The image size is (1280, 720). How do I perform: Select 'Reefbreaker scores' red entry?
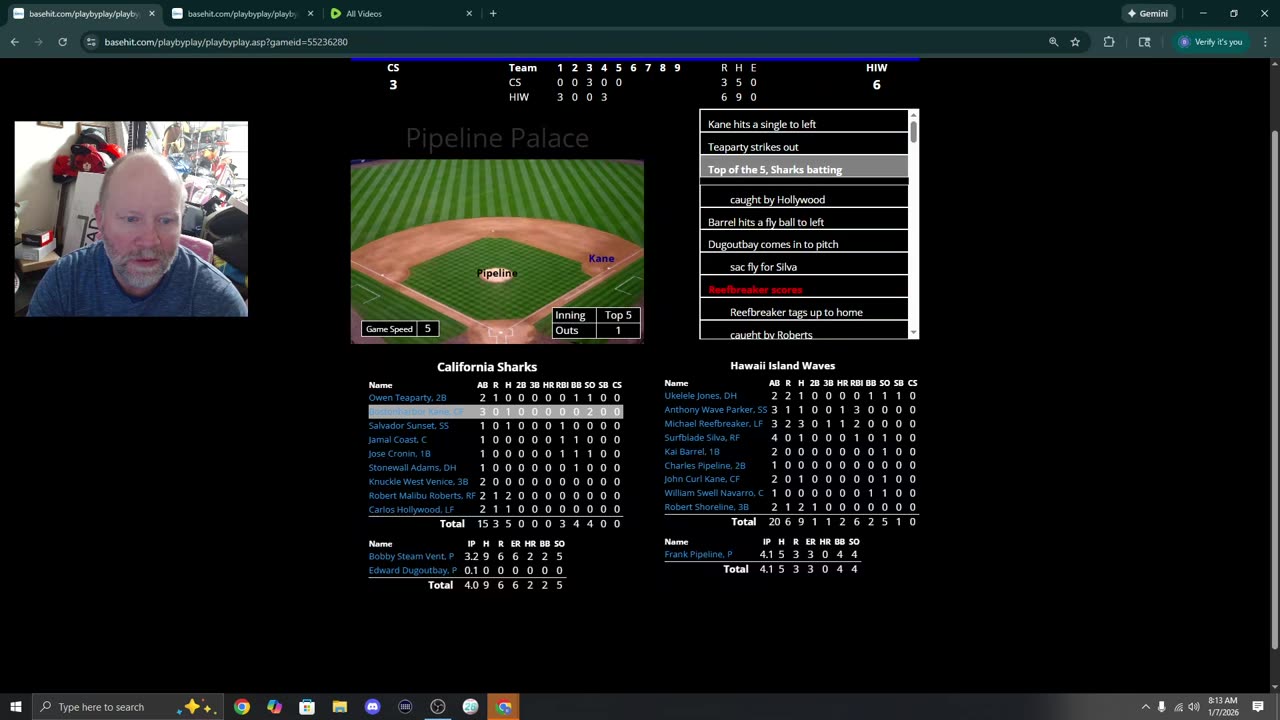[x=804, y=290]
